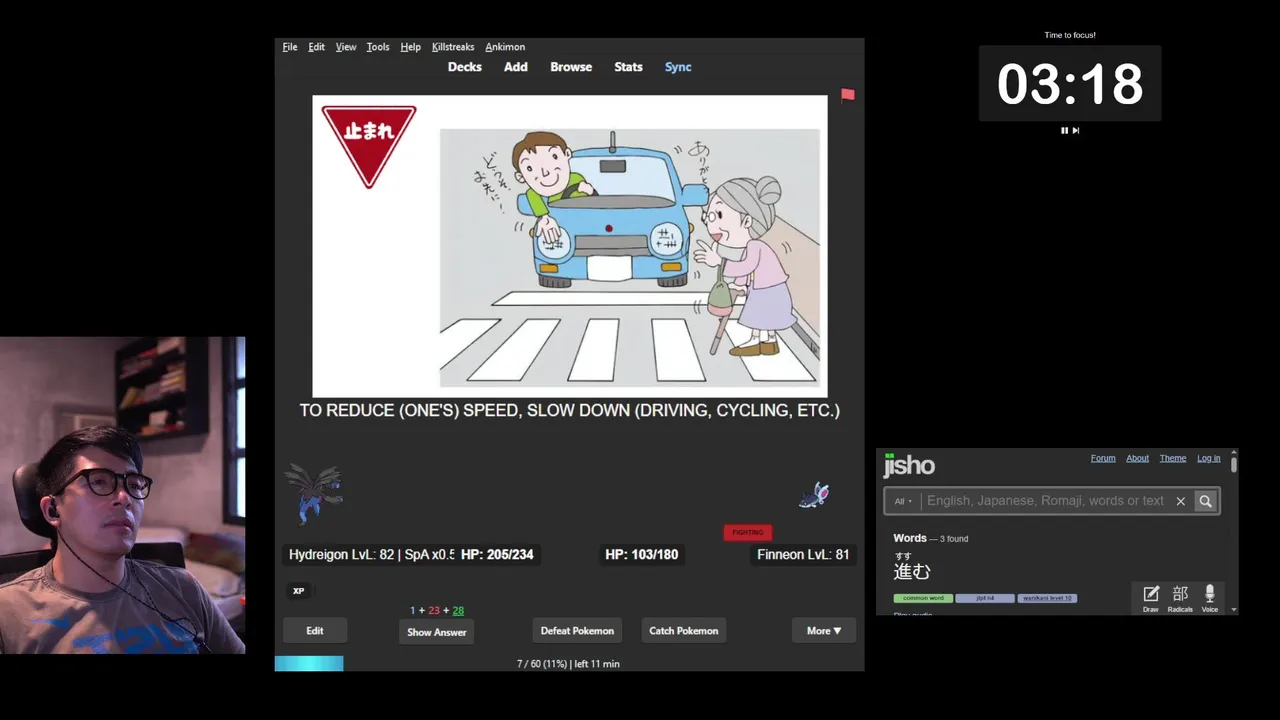Click the Jisho Log in link
This screenshot has height=720, width=1280.
pyautogui.click(x=1209, y=458)
